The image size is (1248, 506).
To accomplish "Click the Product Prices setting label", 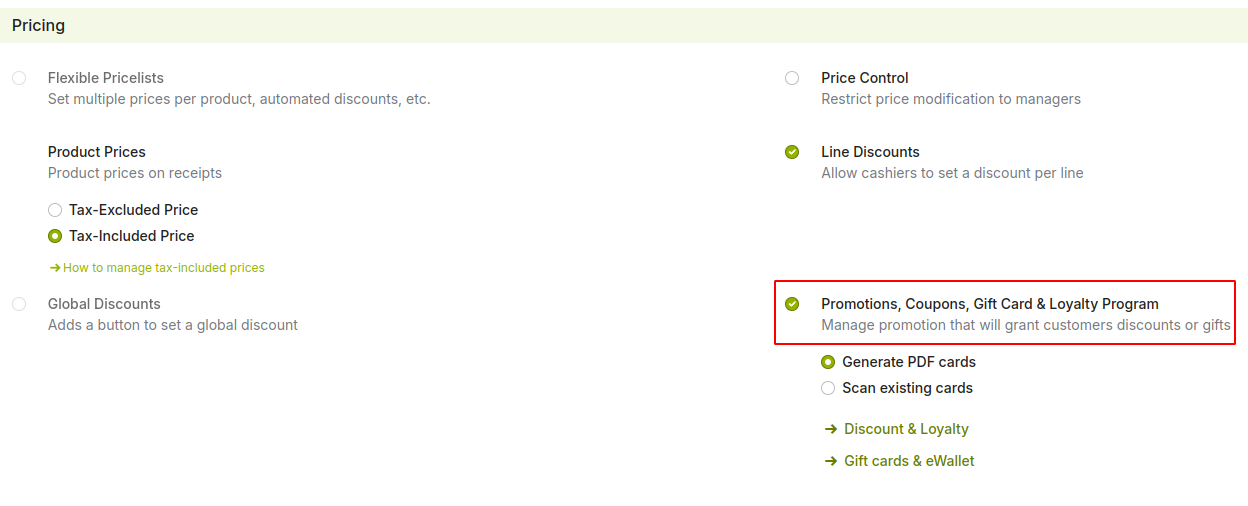I will (97, 152).
